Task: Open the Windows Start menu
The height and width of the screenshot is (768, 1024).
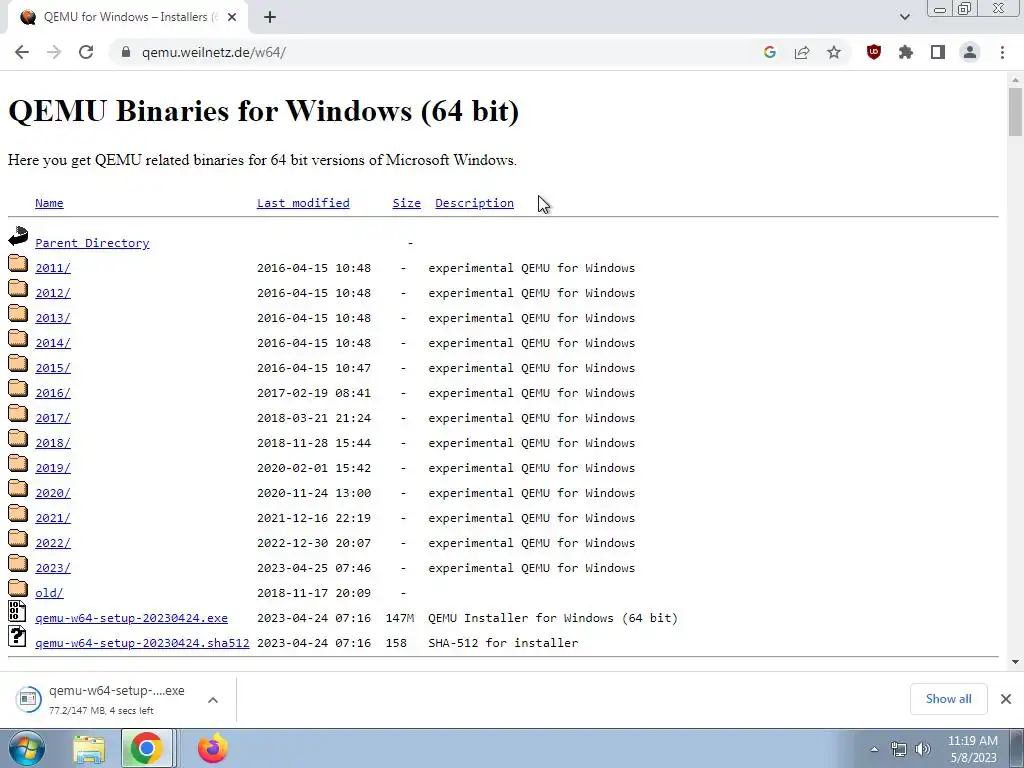Action: point(27,748)
